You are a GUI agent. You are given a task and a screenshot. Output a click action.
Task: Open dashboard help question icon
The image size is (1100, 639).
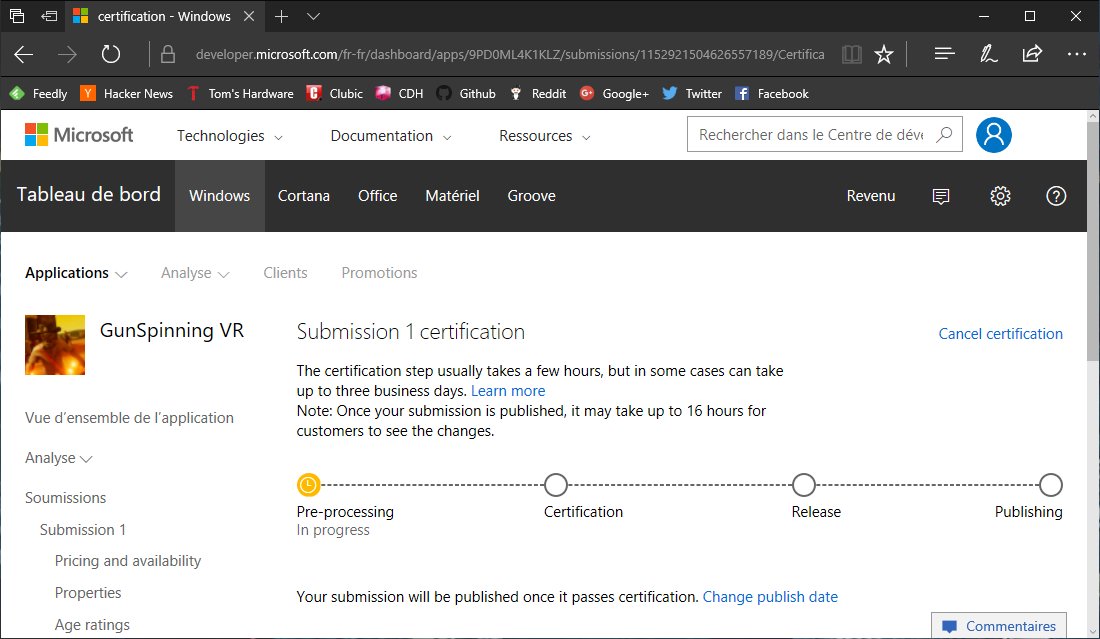[x=1056, y=196]
